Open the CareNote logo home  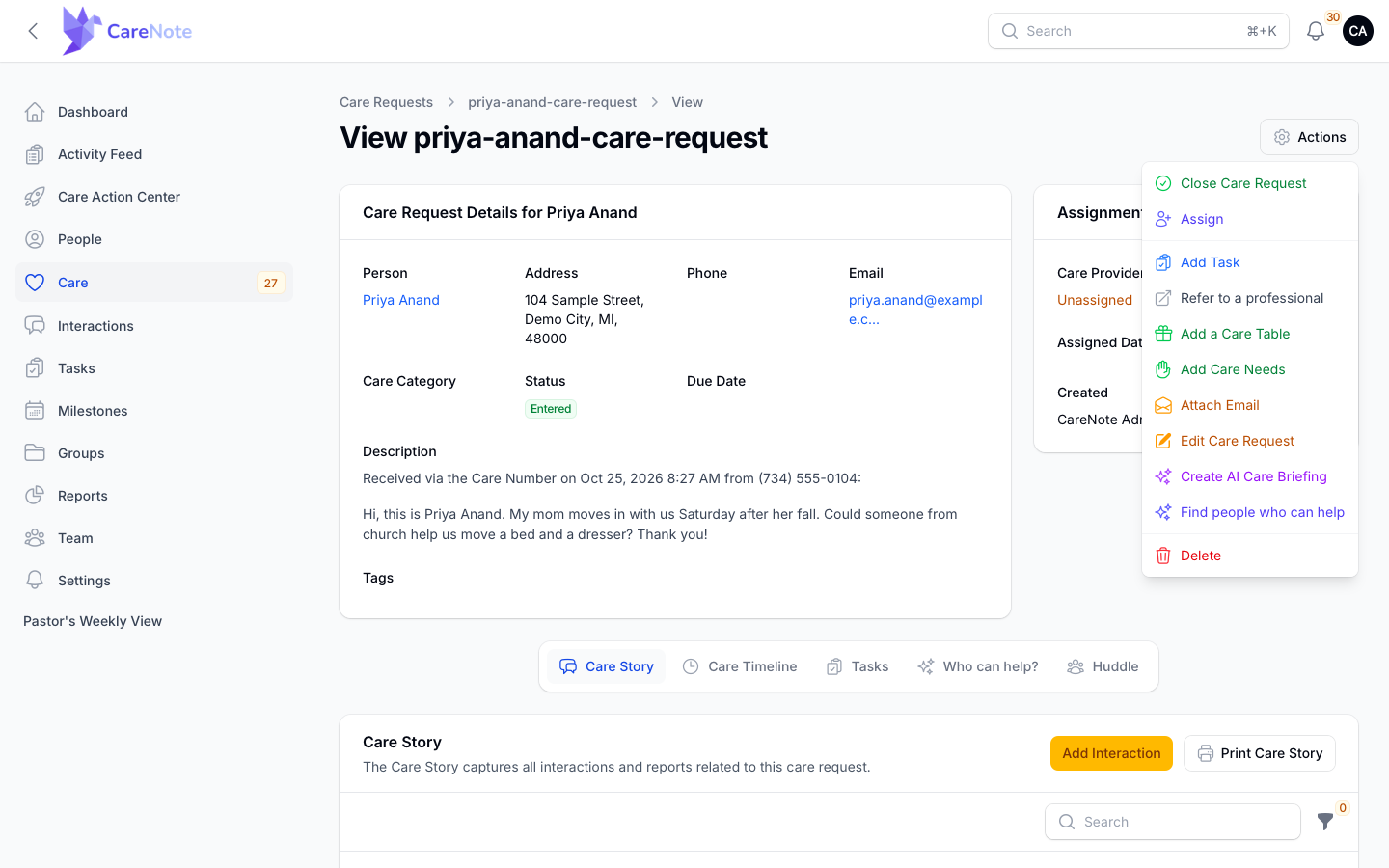(x=126, y=31)
